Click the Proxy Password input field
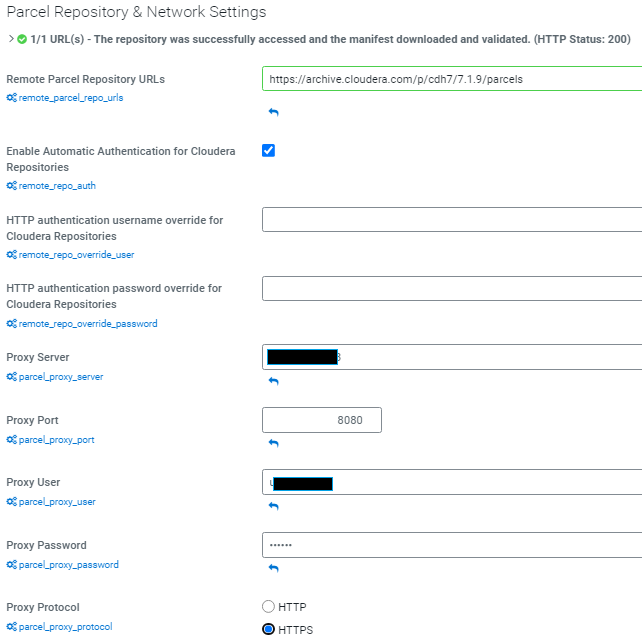Screen dimensions: 642x641 click(452, 545)
